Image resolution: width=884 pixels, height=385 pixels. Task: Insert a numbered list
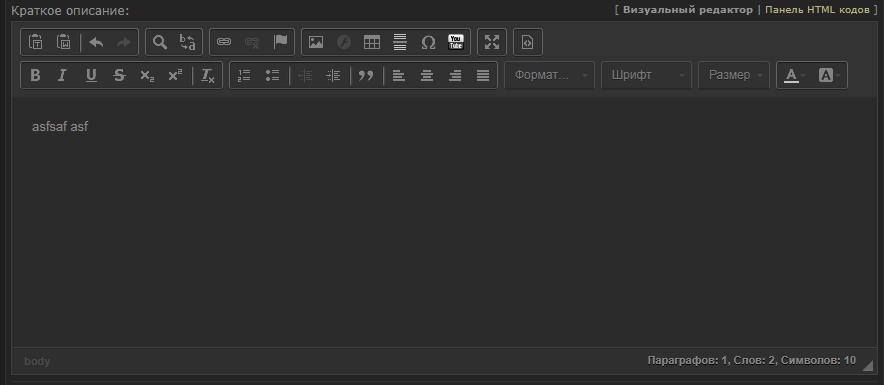(244, 75)
